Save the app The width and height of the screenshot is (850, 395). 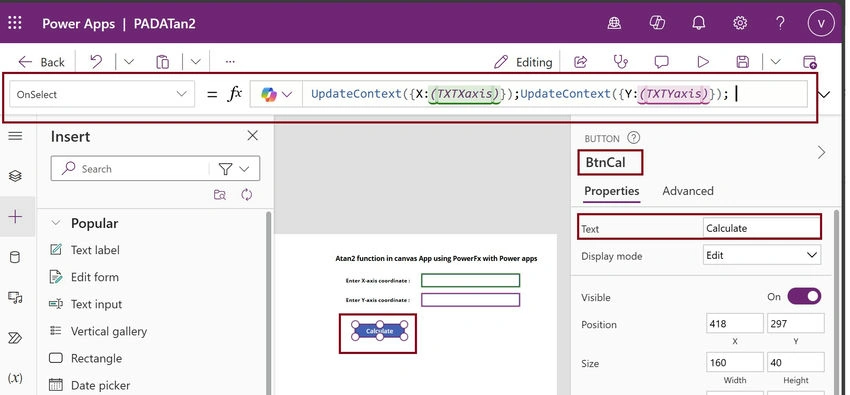click(x=742, y=62)
